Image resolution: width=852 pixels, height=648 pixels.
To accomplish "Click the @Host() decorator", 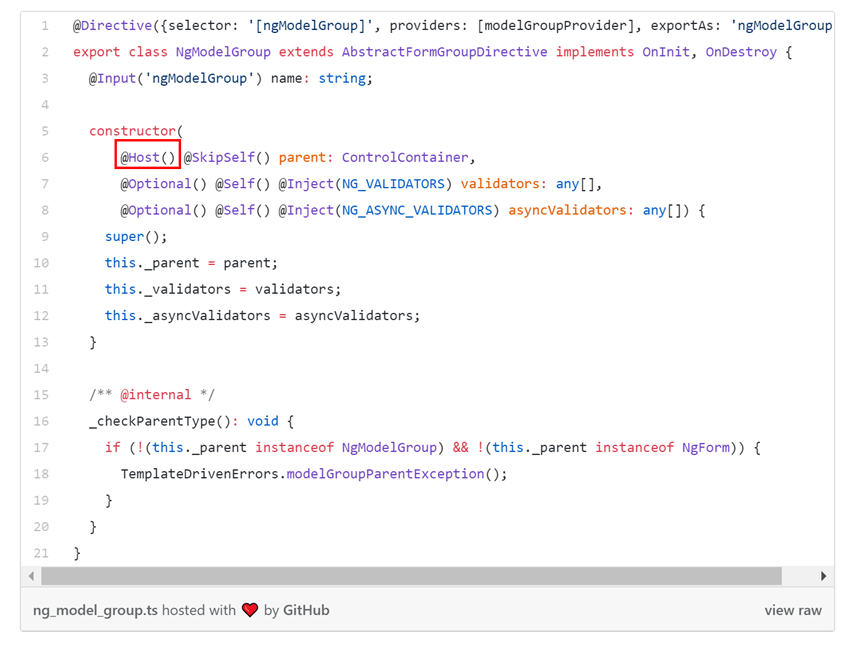I will (148, 158).
